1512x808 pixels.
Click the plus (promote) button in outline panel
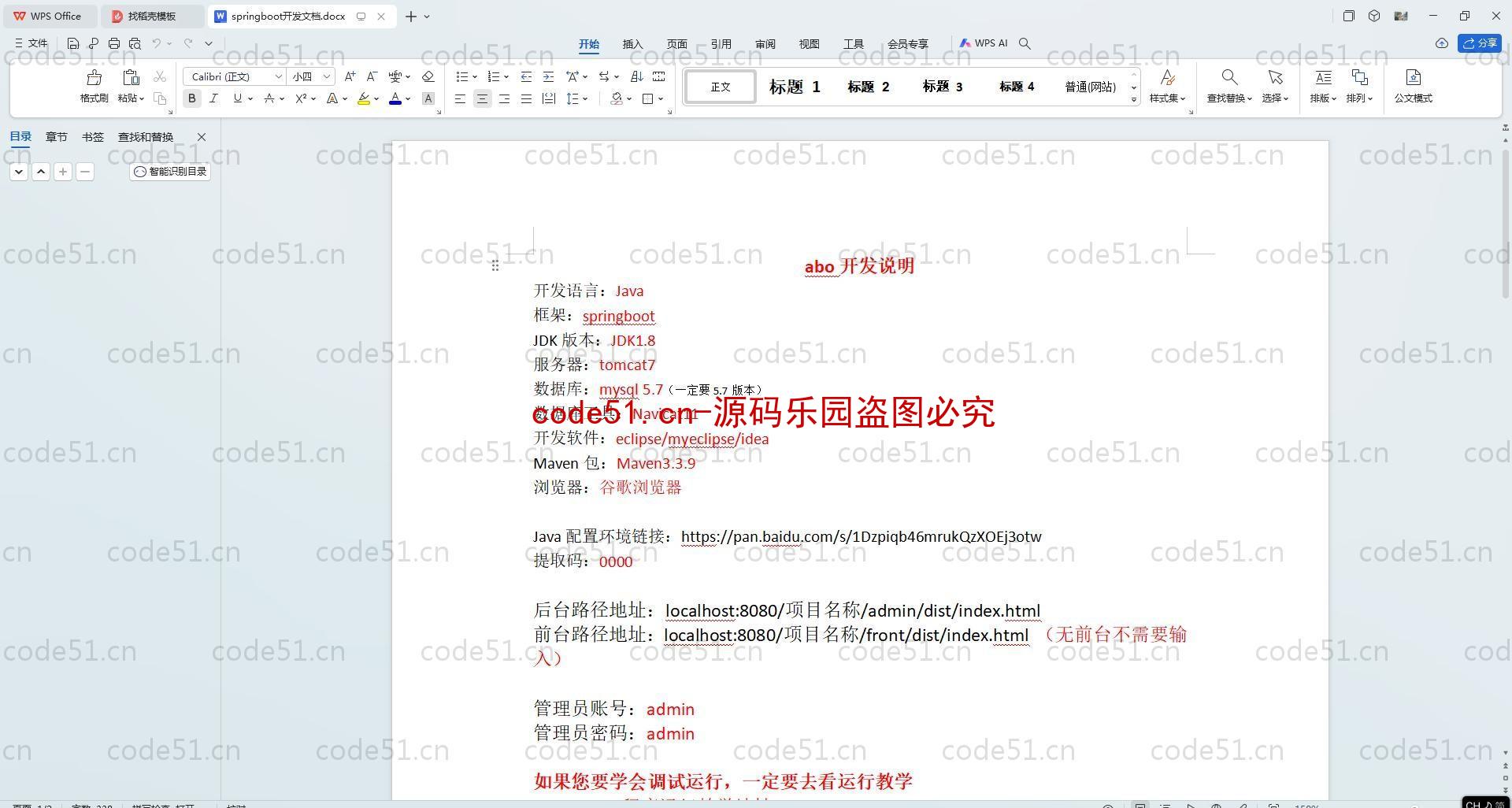coord(63,171)
